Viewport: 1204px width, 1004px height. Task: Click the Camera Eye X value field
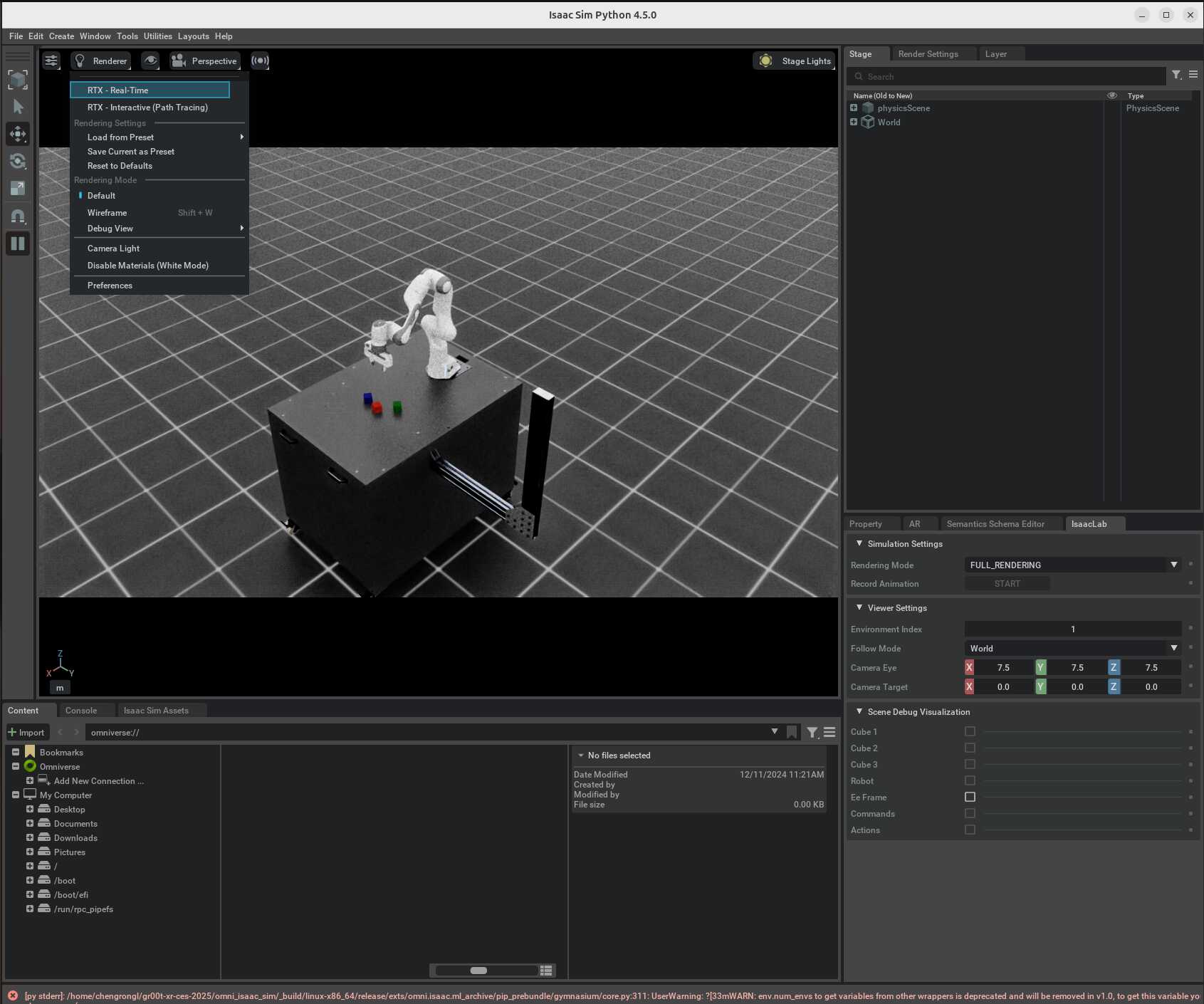[1003, 667]
